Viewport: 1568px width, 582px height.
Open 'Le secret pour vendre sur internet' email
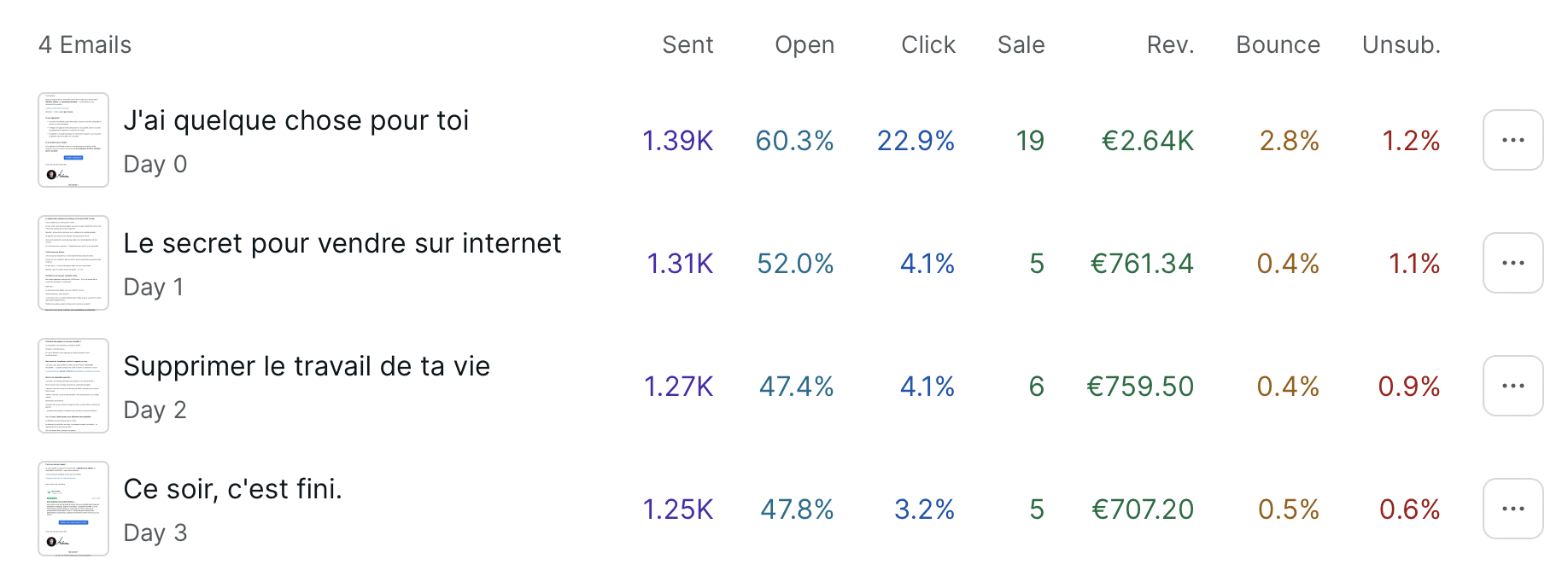342,243
